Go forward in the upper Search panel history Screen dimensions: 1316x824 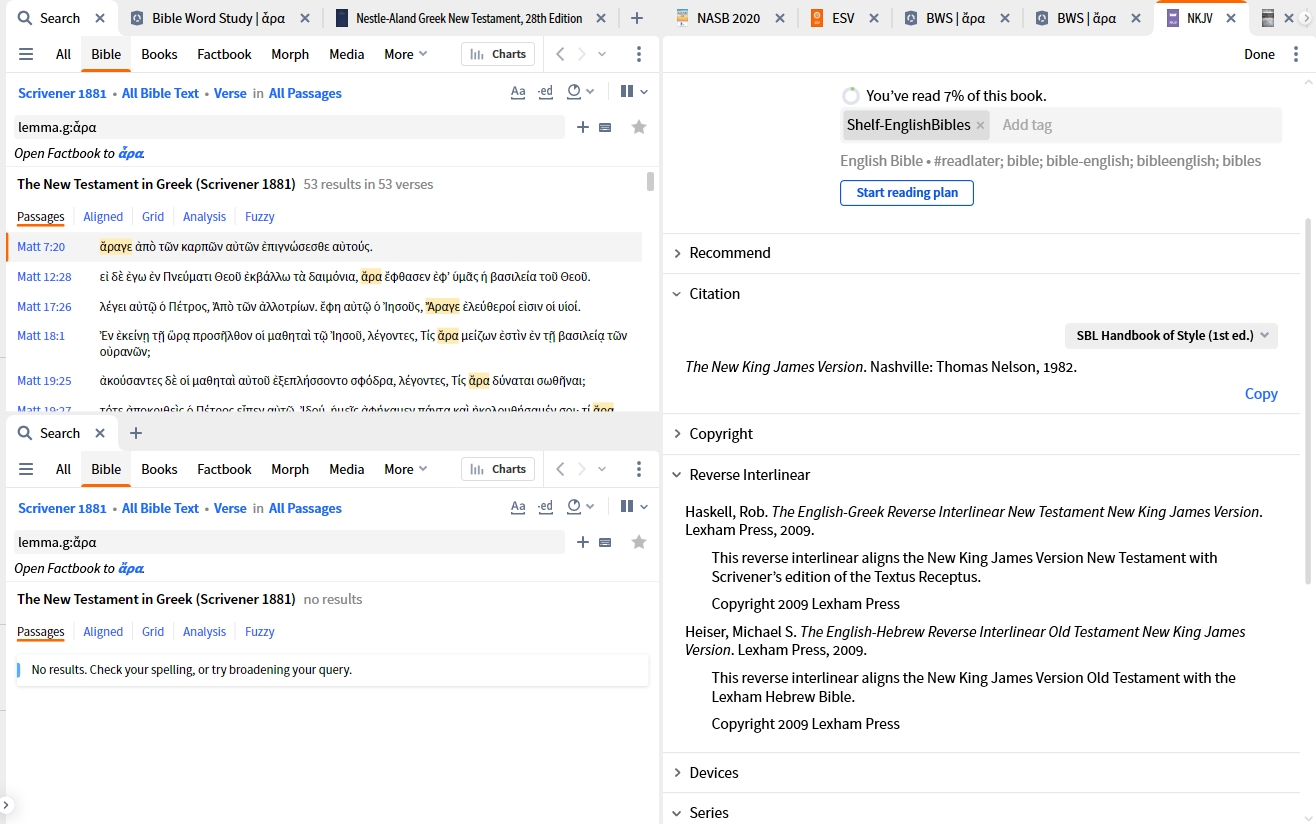[x=582, y=54]
